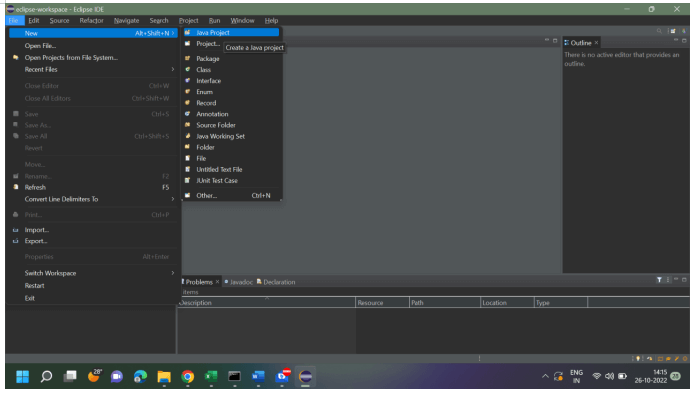Sort by Description column header
697x393 pixels.
tap(267, 303)
